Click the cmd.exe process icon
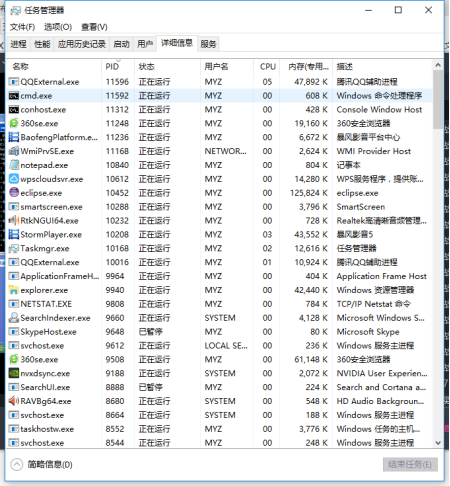The width and height of the screenshot is (450, 486). pyautogui.click(x=13, y=96)
